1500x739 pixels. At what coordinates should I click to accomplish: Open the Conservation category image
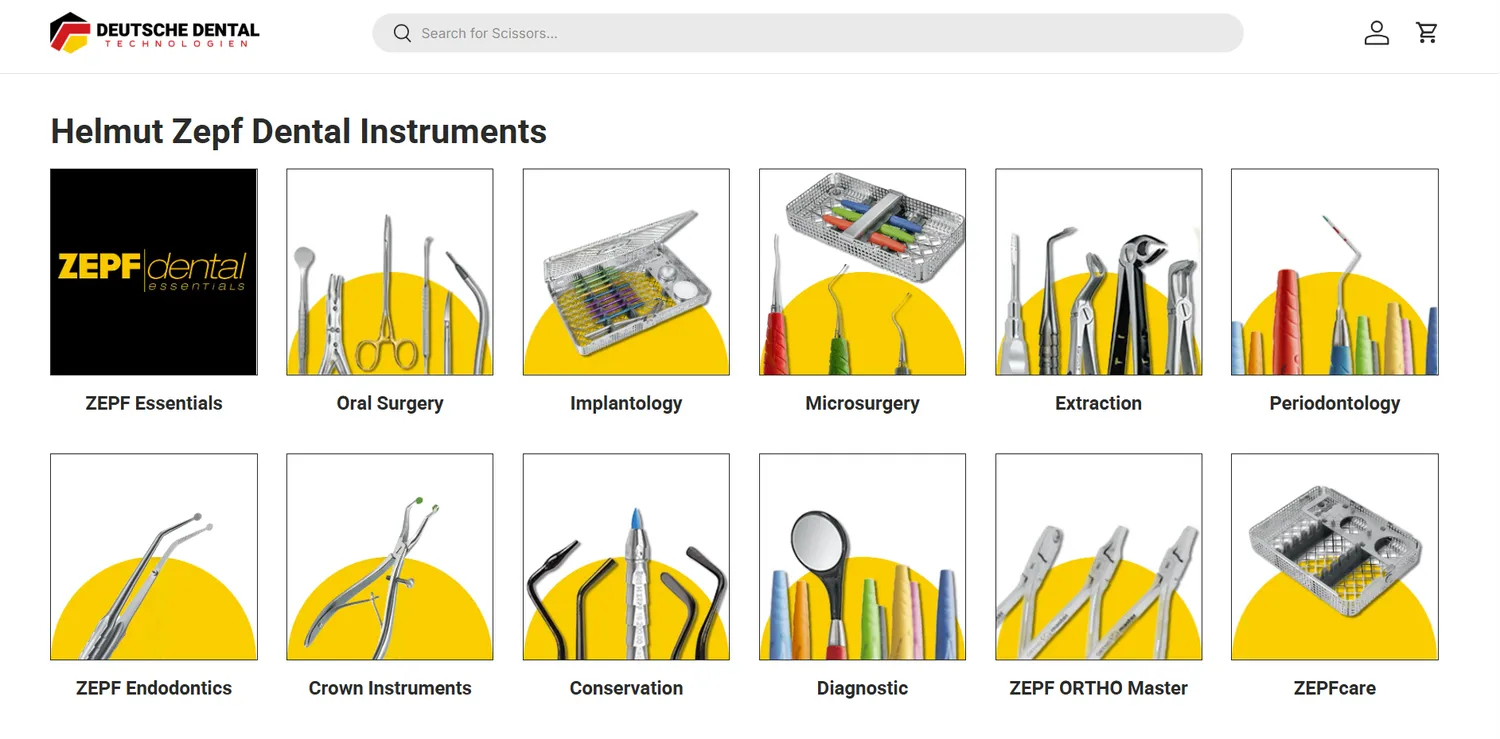(626, 557)
